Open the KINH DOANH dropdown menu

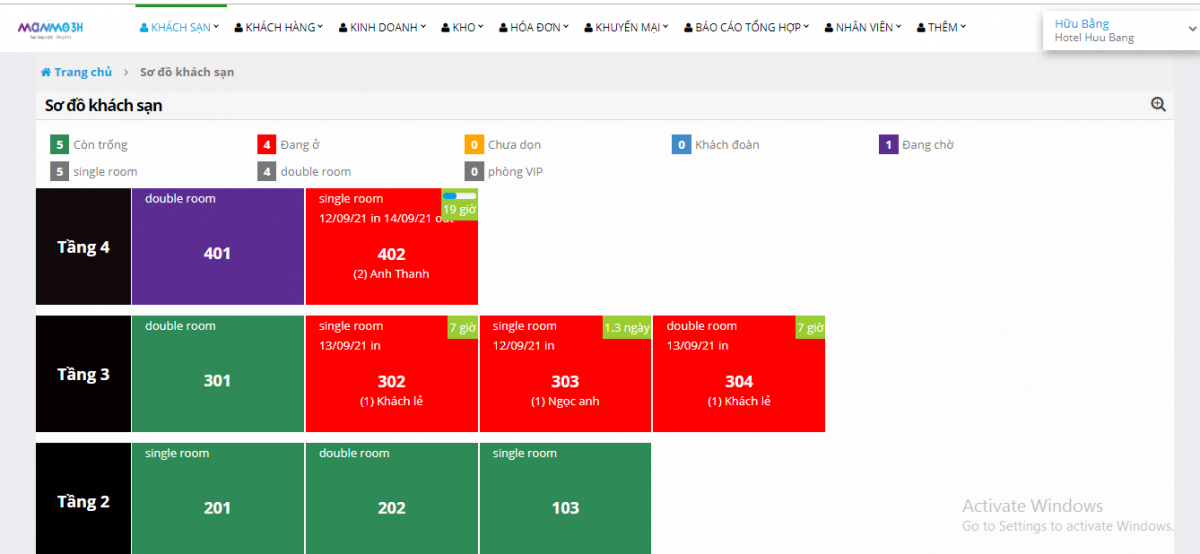pyautogui.click(x=382, y=28)
